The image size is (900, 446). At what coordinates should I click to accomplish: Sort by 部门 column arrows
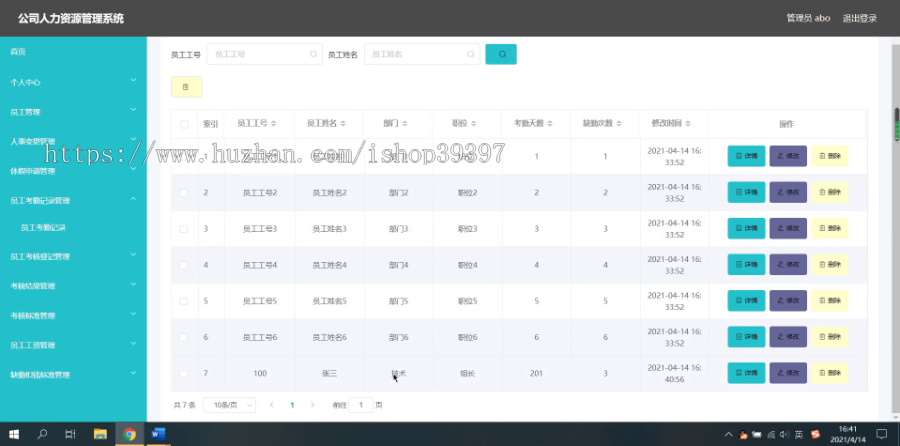pos(404,124)
